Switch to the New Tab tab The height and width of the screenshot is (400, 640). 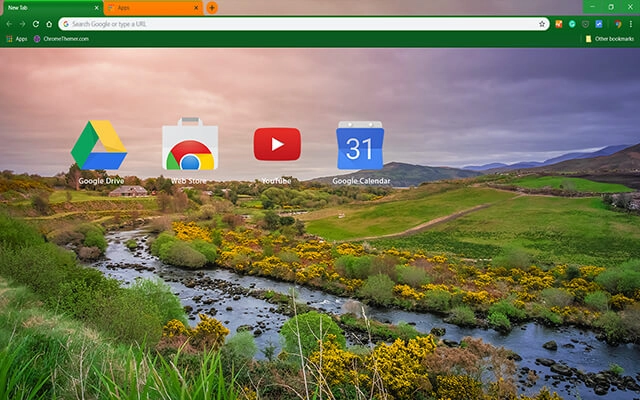pos(52,8)
